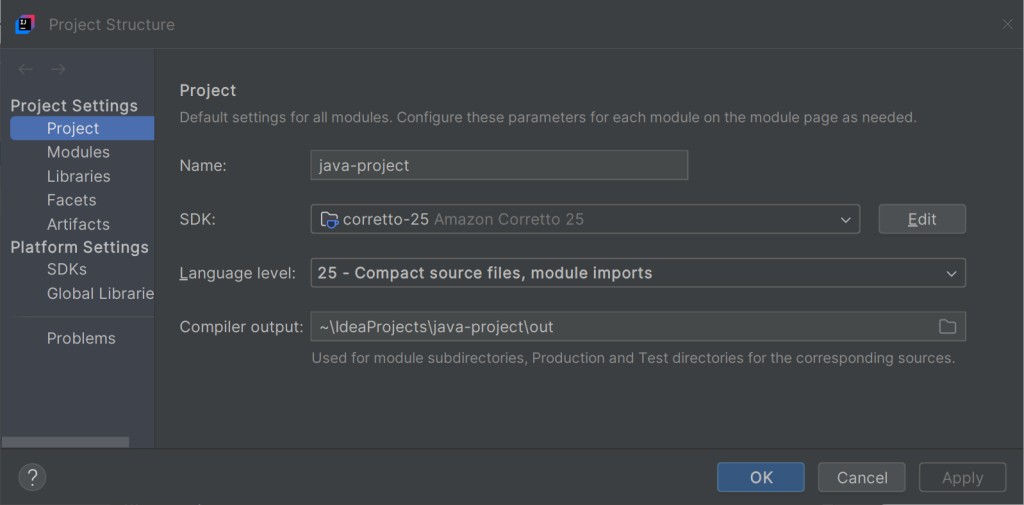Open the SDK dropdown list
Image resolution: width=1024 pixels, height=505 pixels.
[846, 219]
